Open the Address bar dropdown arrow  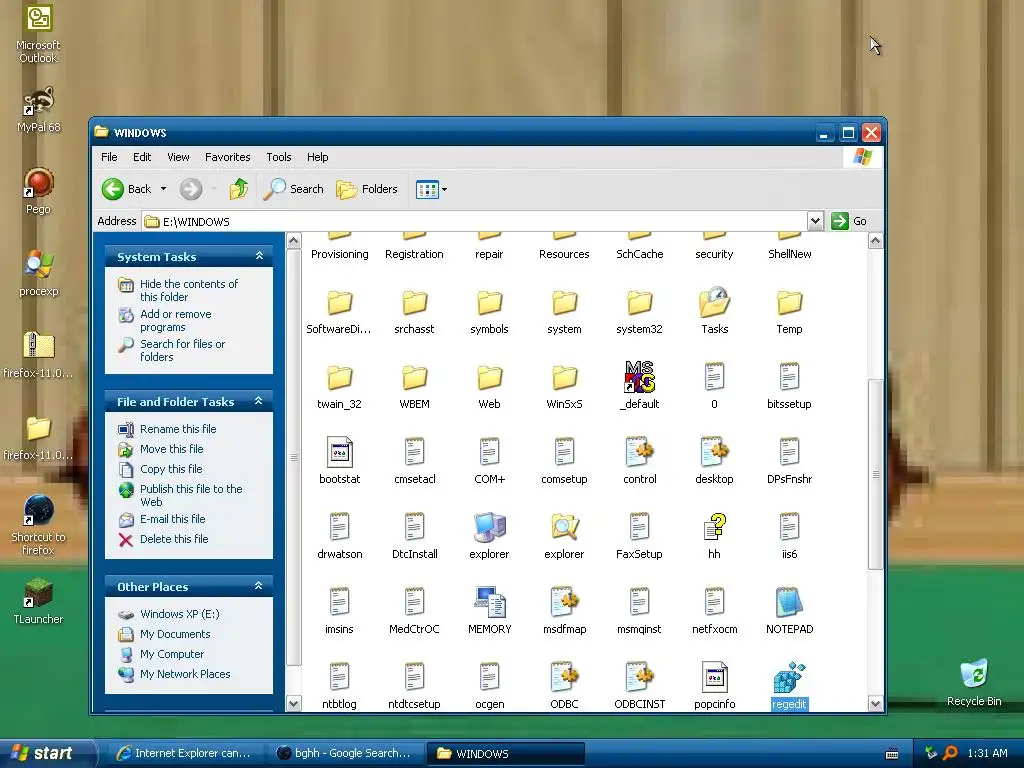814,221
